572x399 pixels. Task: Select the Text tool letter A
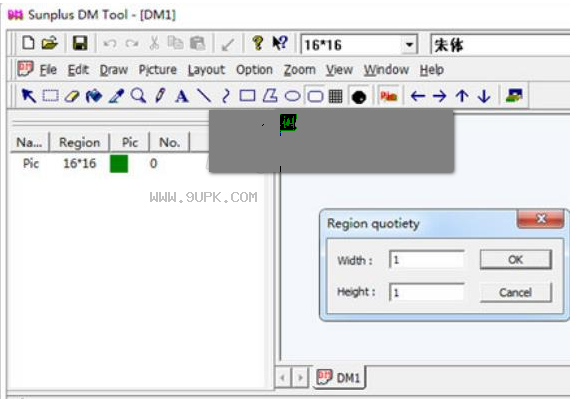181,97
